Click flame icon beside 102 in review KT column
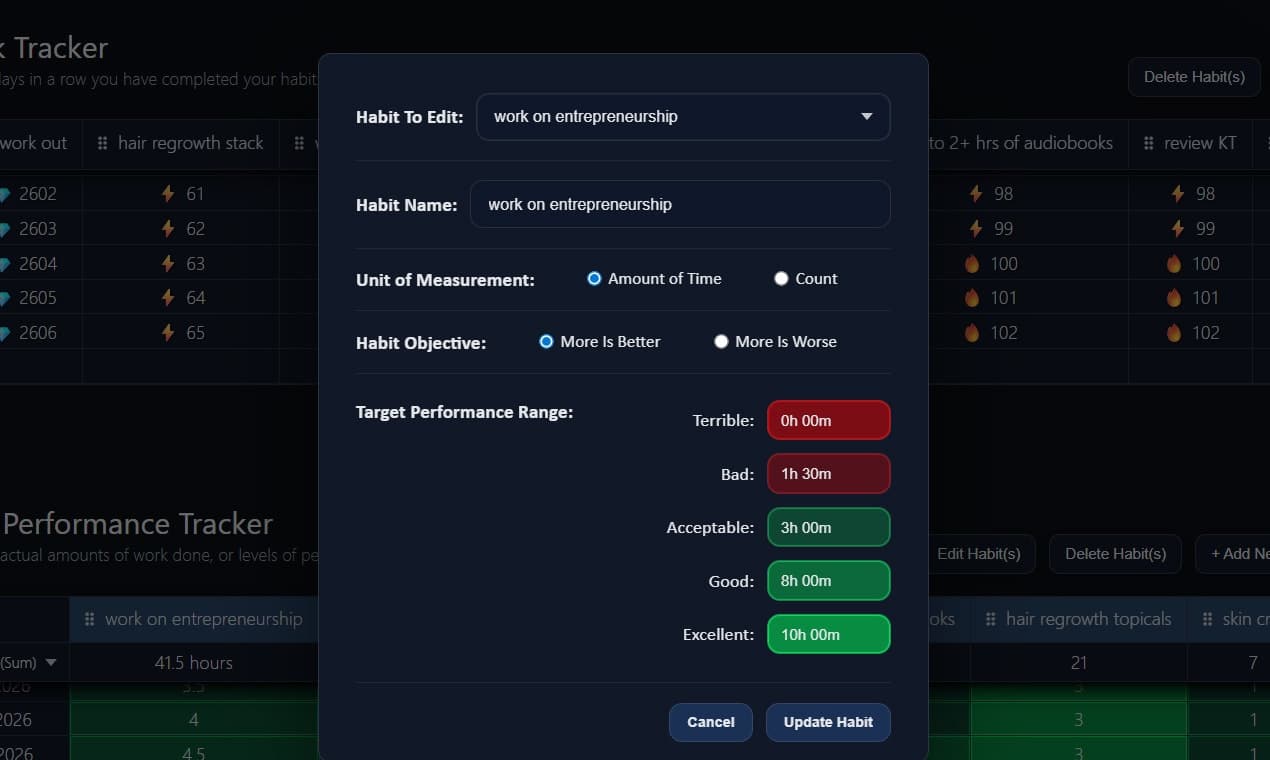The image size is (1270, 760). point(1174,333)
